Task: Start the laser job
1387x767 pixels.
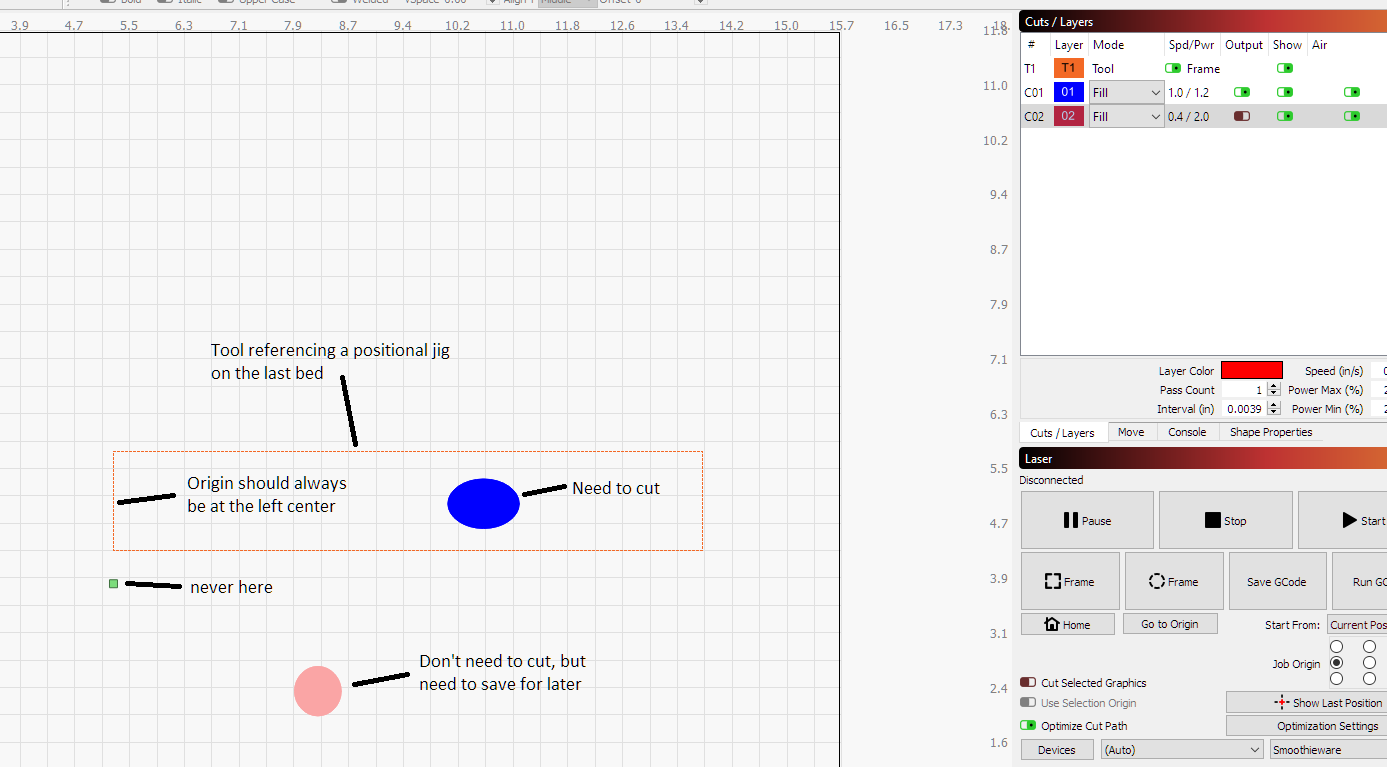Action: pos(1343,520)
